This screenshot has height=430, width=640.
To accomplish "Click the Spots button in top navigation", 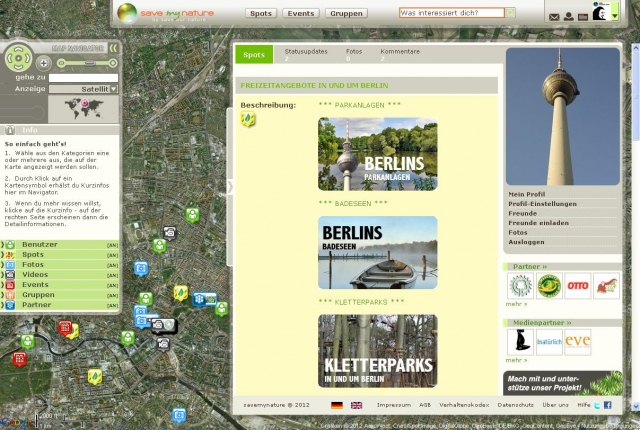I will [x=261, y=13].
